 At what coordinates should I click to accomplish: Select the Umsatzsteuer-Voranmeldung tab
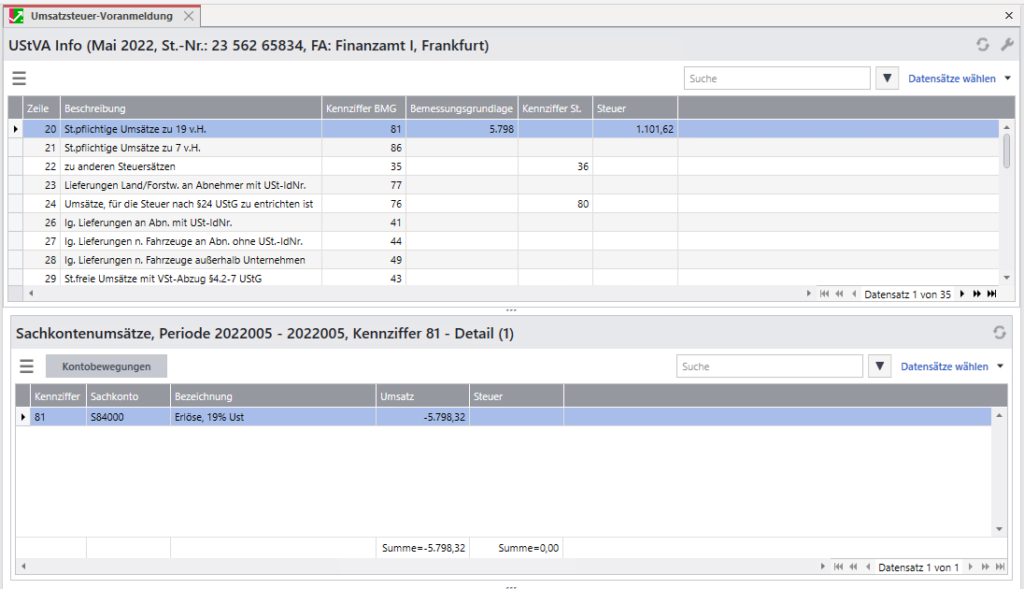(x=101, y=16)
